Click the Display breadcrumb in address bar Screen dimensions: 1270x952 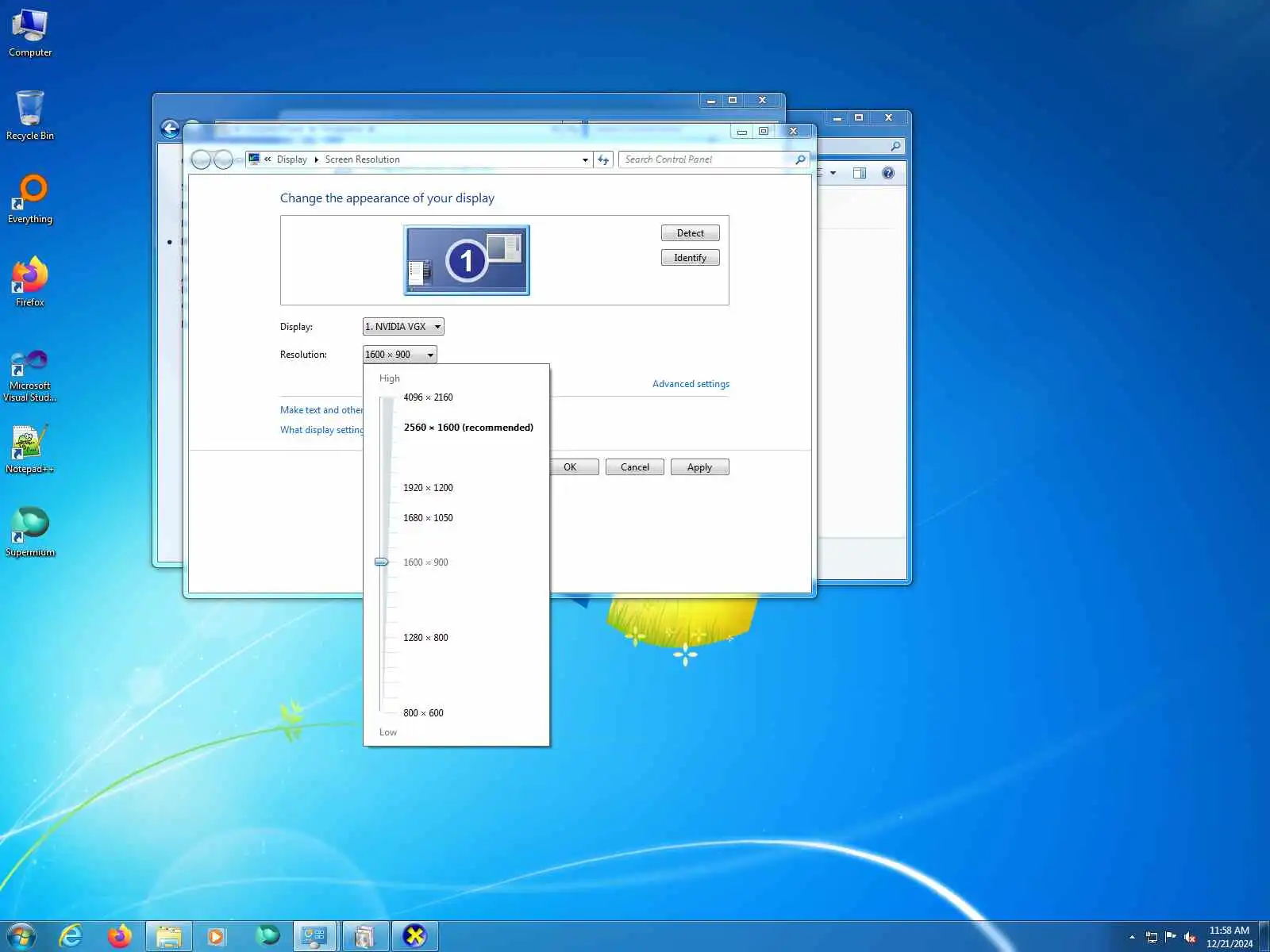pyautogui.click(x=291, y=159)
